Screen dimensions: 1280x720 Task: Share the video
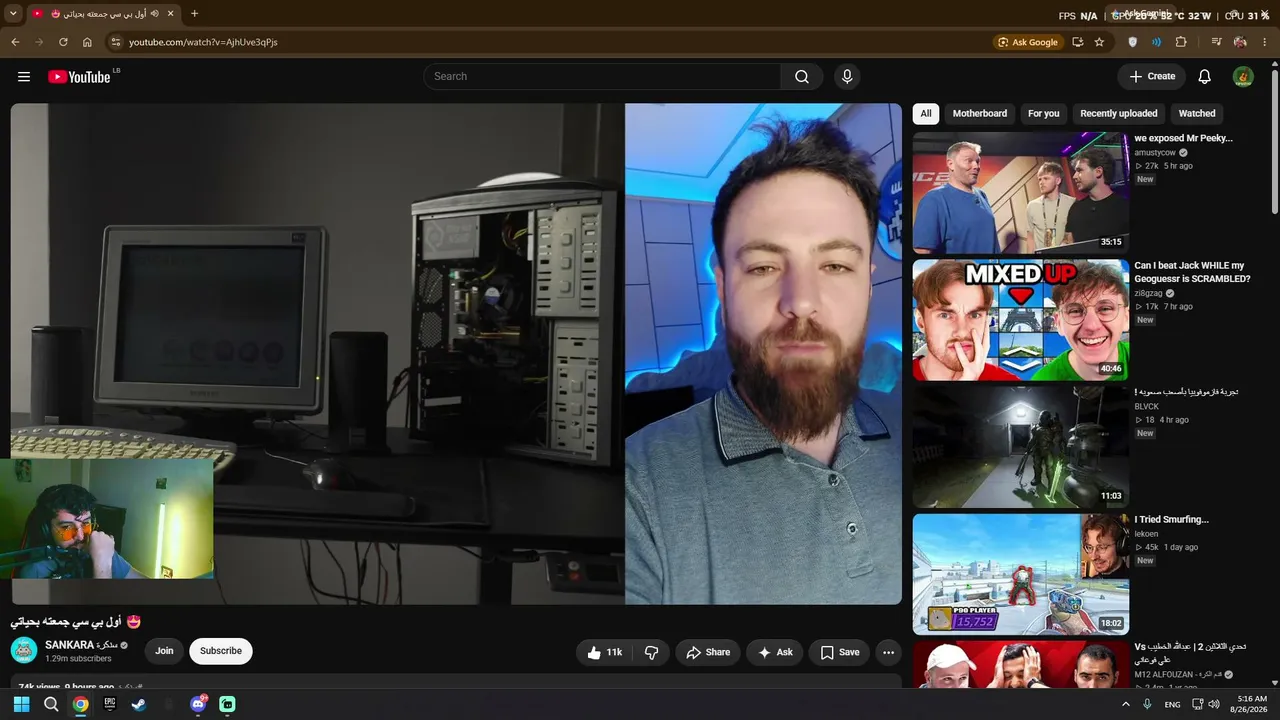[x=707, y=652]
